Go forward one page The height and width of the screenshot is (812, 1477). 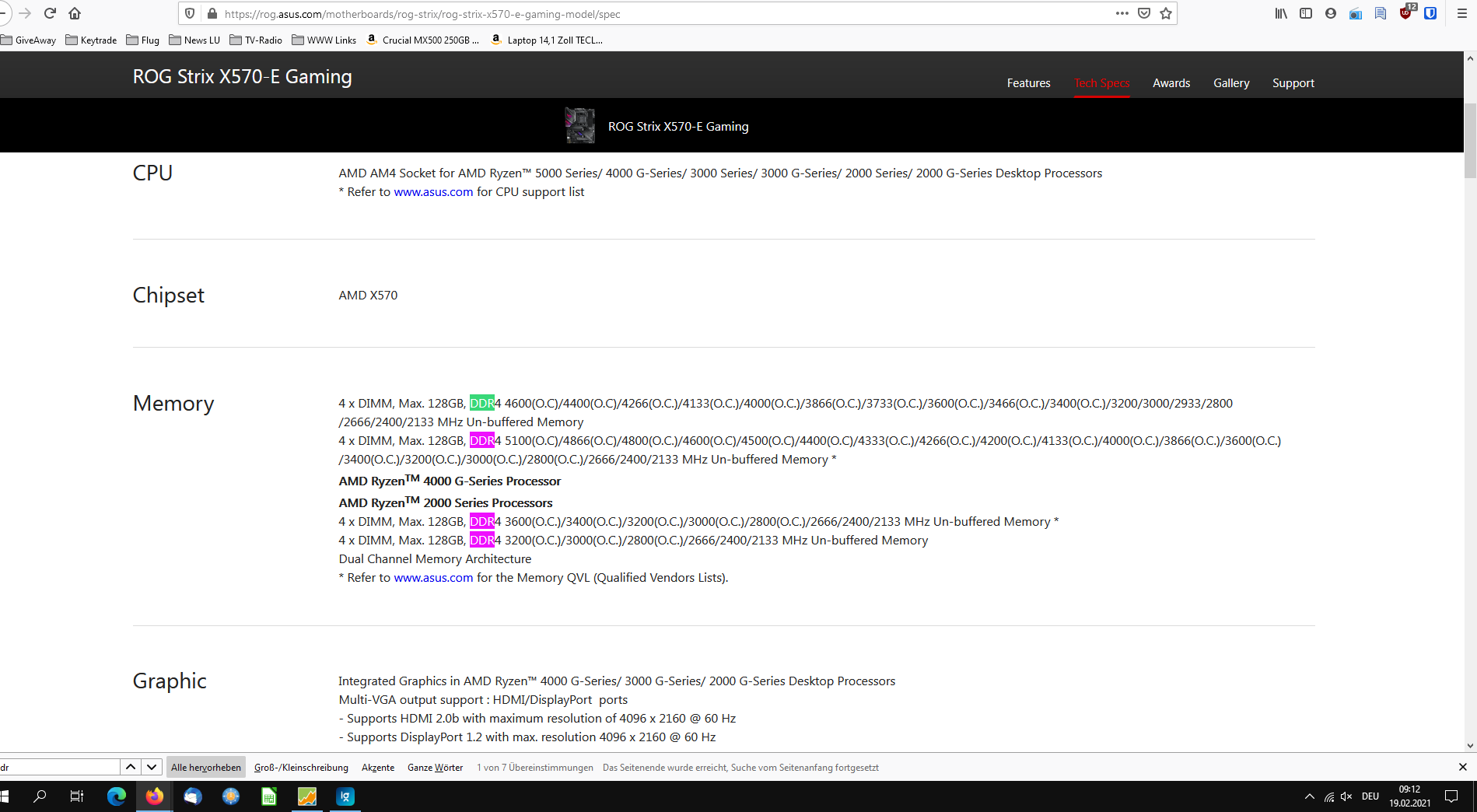click(x=25, y=13)
